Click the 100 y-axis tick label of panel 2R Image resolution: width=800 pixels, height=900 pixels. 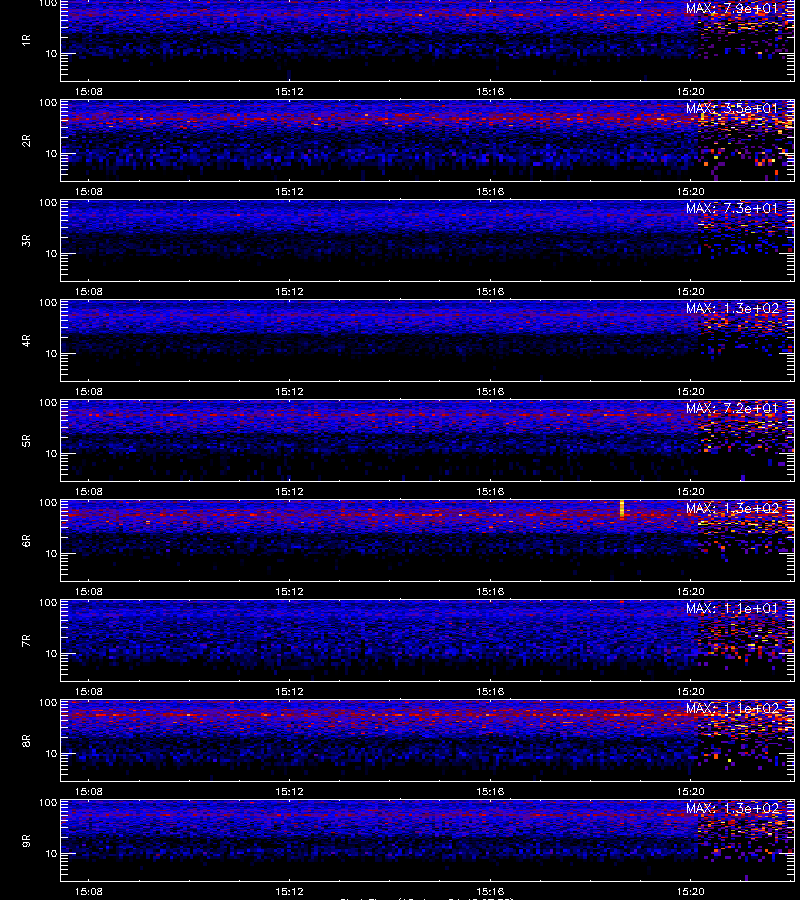48,103
